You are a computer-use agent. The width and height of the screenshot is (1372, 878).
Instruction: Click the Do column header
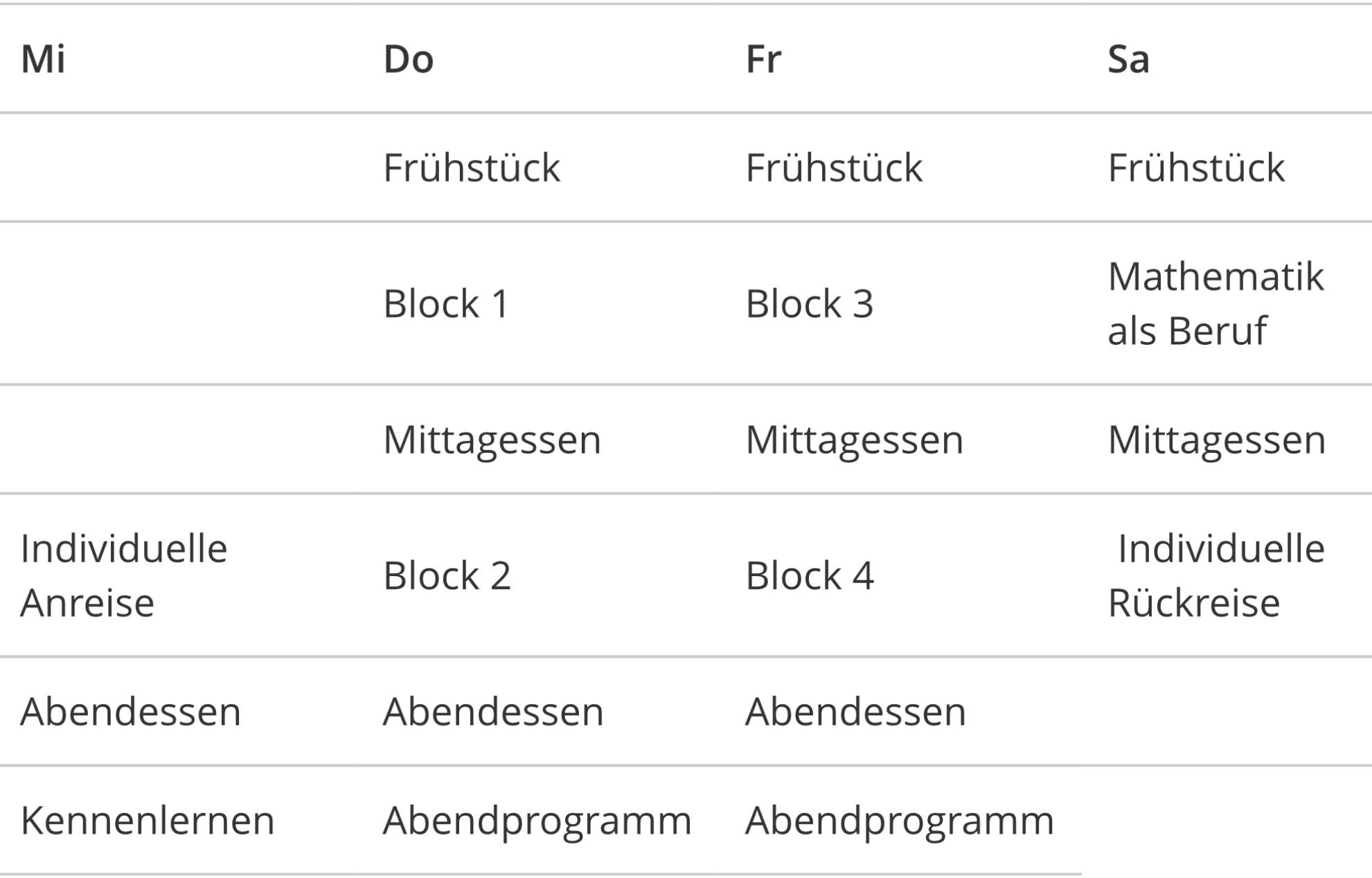tap(409, 59)
